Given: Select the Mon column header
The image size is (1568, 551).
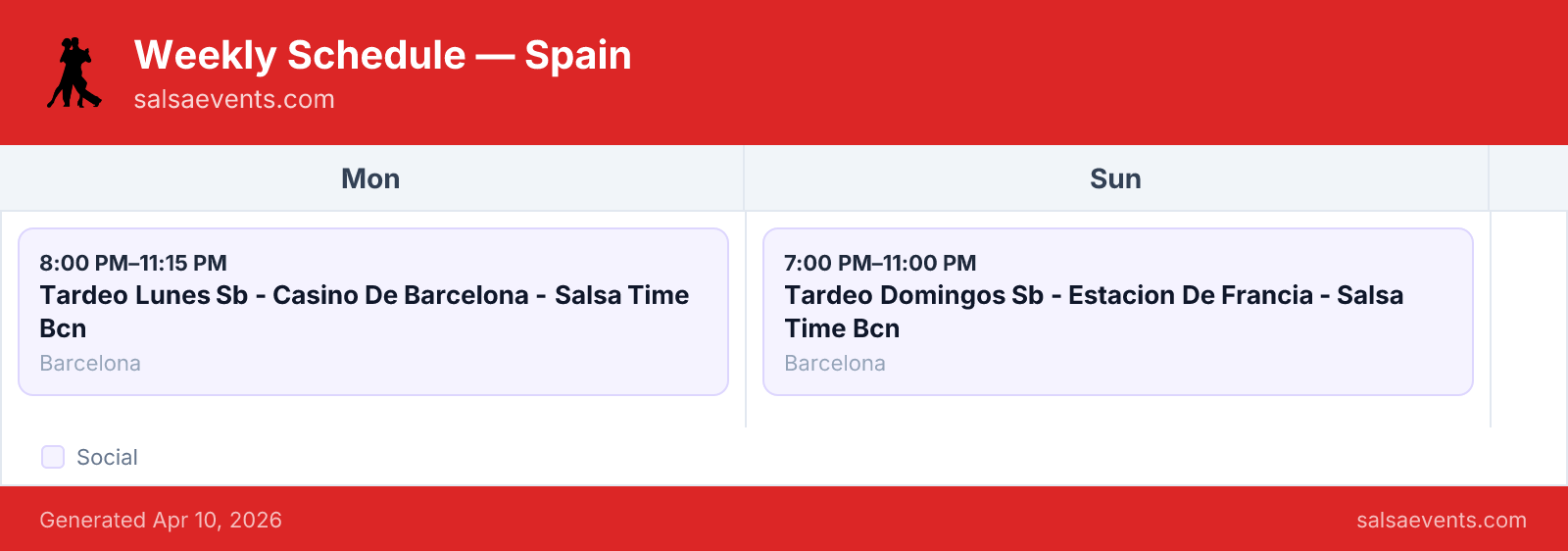Looking at the screenshot, I should point(371,178).
